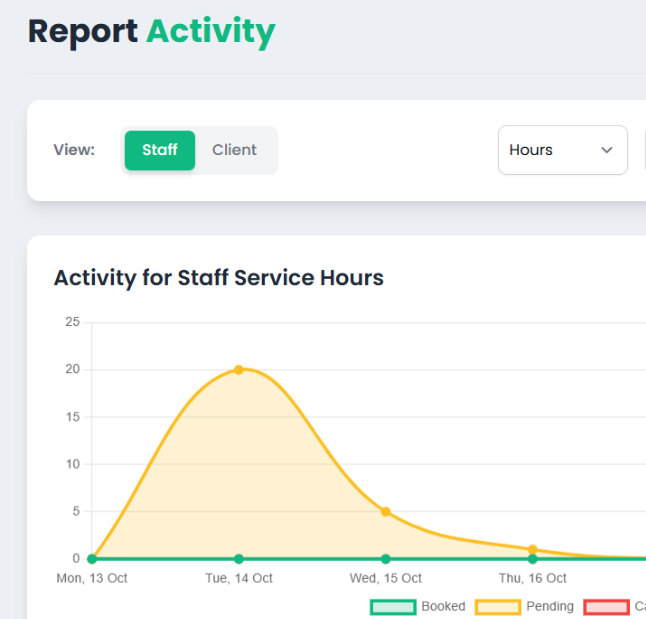Screen dimensions: 646x619
Task: Switch view to Client
Action: (234, 150)
